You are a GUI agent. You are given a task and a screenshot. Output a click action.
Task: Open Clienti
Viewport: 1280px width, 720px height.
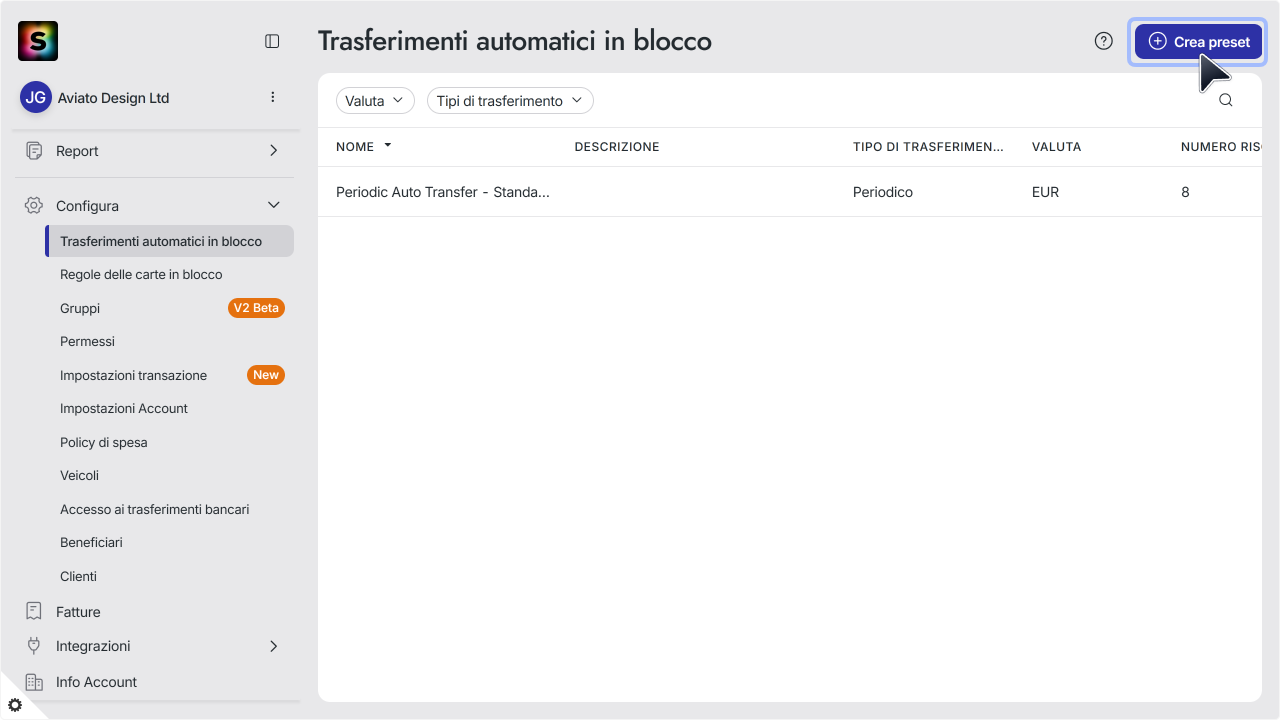coord(78,576)
